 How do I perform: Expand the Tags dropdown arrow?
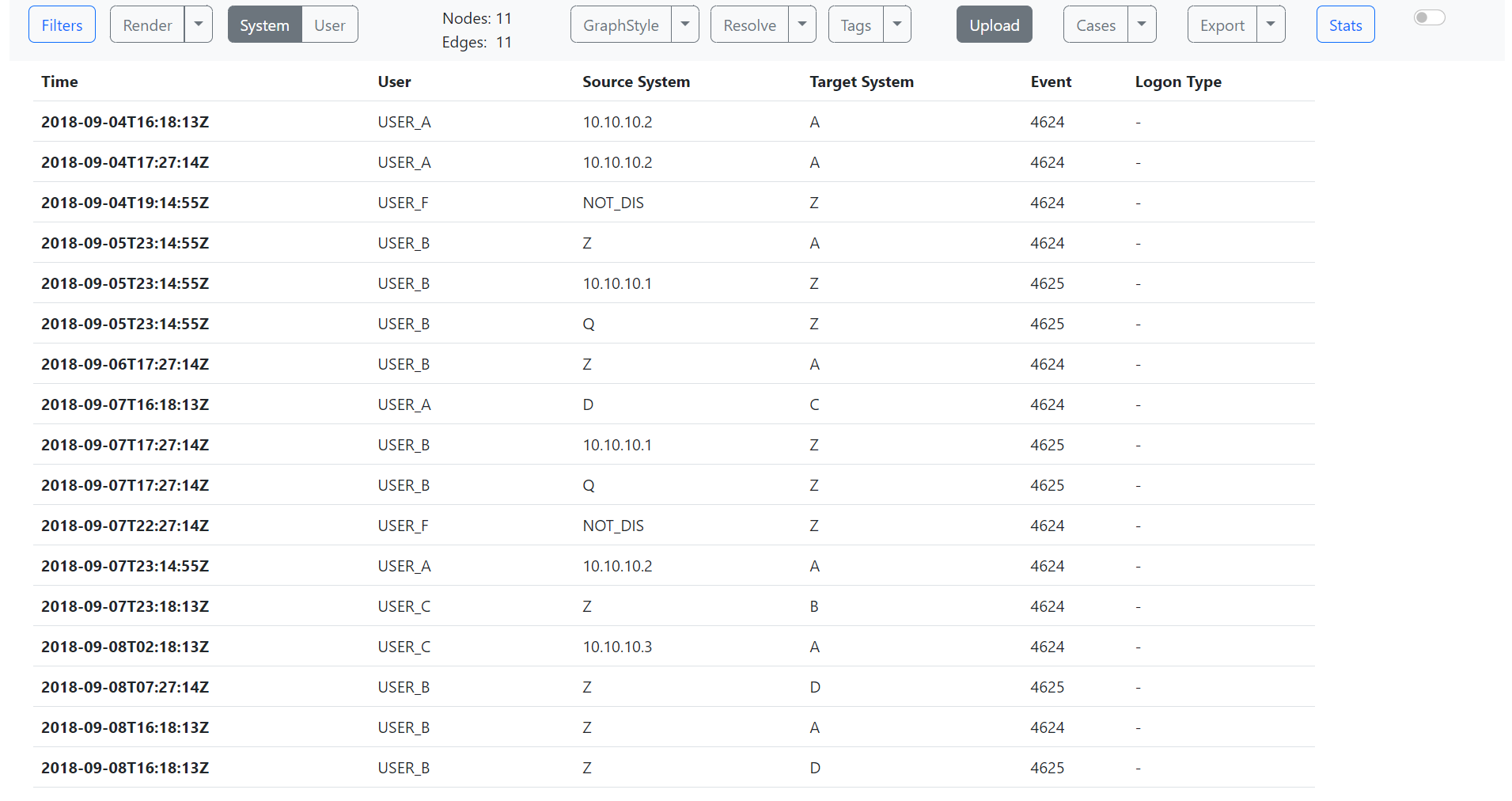click(x=897, y=25)
